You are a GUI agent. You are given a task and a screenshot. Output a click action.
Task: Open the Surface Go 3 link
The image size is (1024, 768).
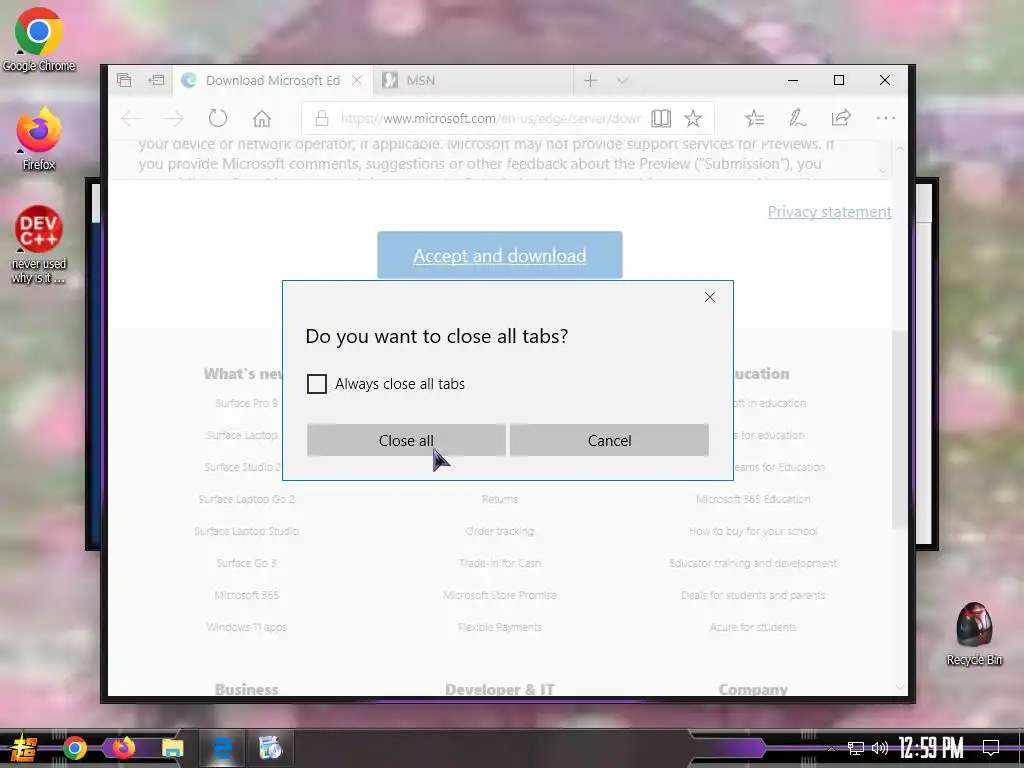click(x=247, y=563)
